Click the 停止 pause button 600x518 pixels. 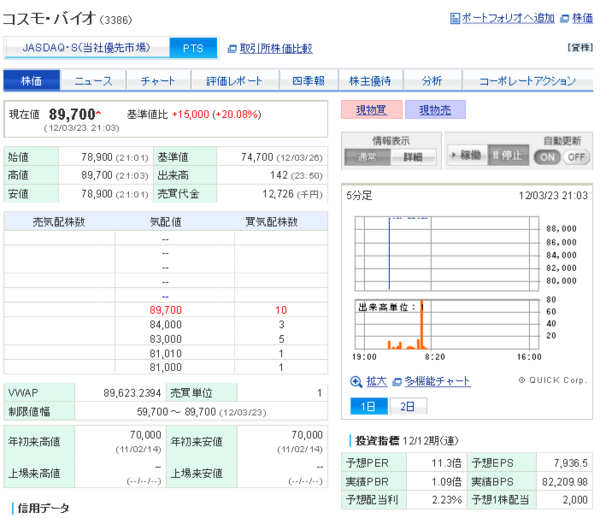click(508, 155)
